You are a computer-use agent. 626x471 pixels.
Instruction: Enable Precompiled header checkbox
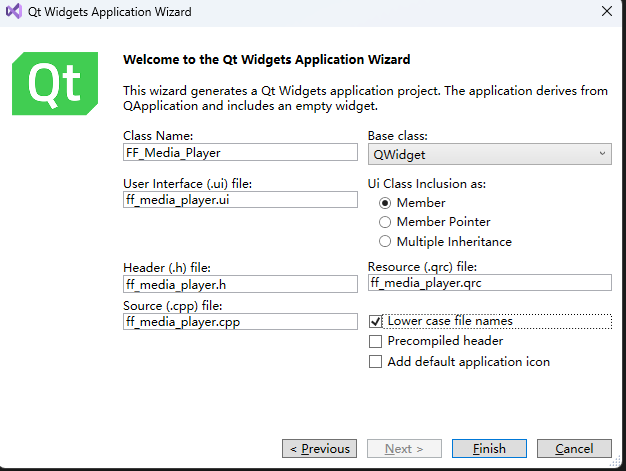pyautogui.click(x=375, y=341)
